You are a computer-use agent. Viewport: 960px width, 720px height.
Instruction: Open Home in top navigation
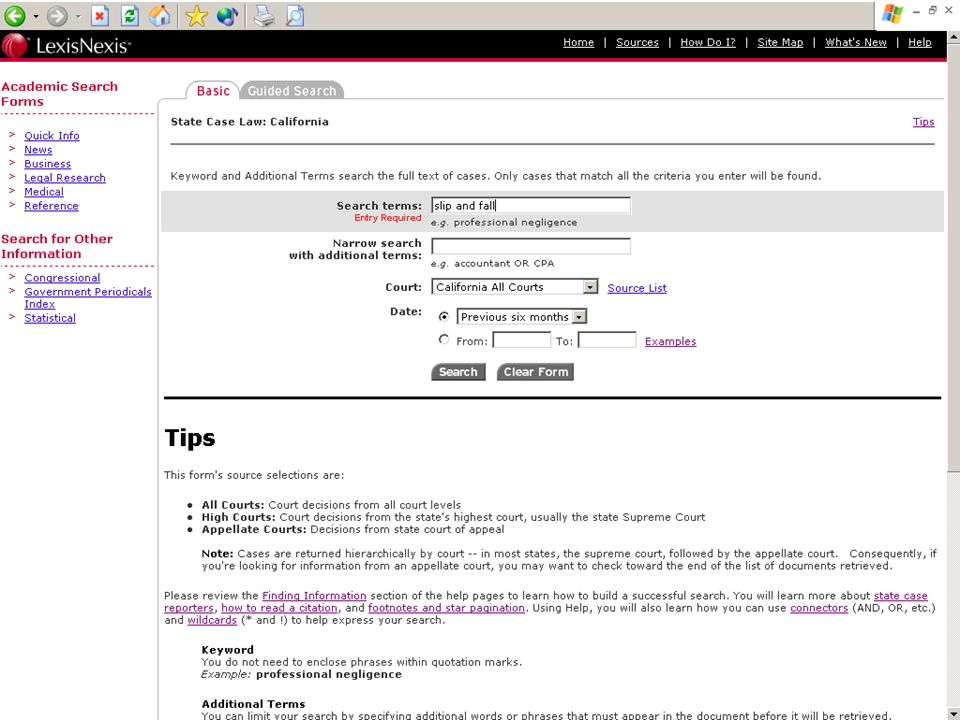coord(579,42)
